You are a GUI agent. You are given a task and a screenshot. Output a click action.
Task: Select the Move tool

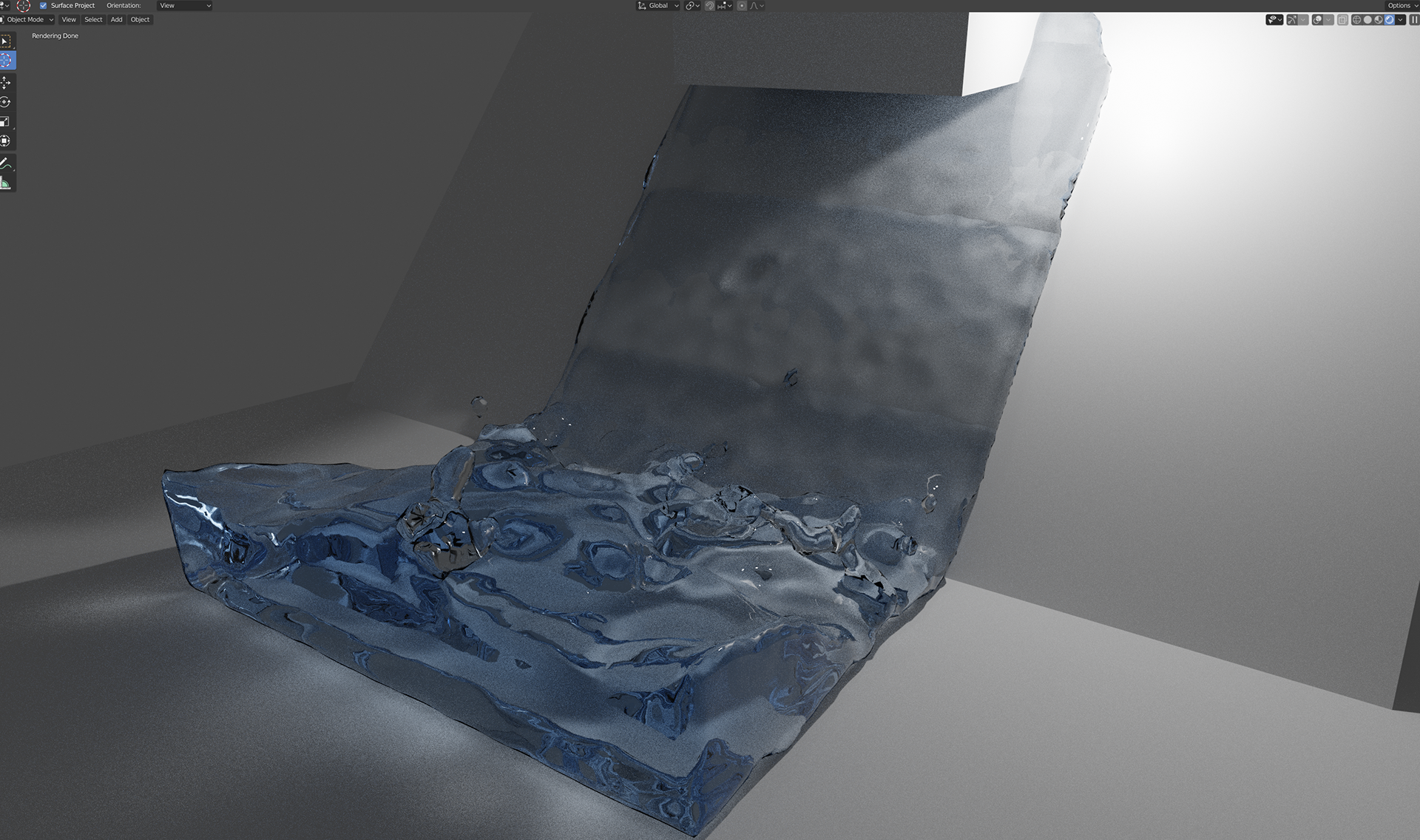coord(6,83)
